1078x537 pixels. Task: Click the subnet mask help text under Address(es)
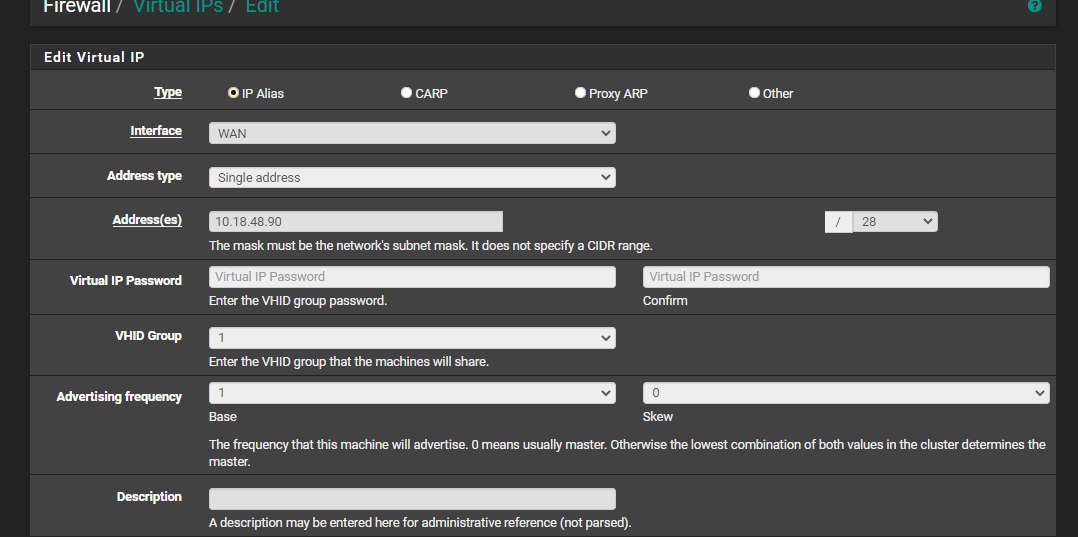click(430, 245)
